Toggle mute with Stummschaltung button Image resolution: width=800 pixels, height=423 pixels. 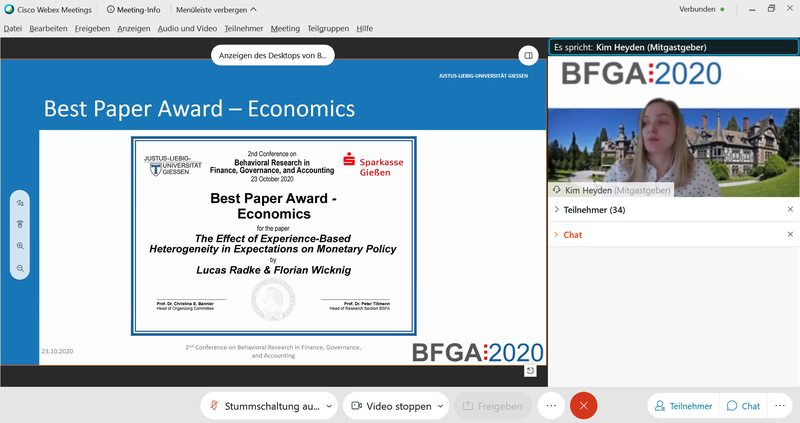point(264,406)
